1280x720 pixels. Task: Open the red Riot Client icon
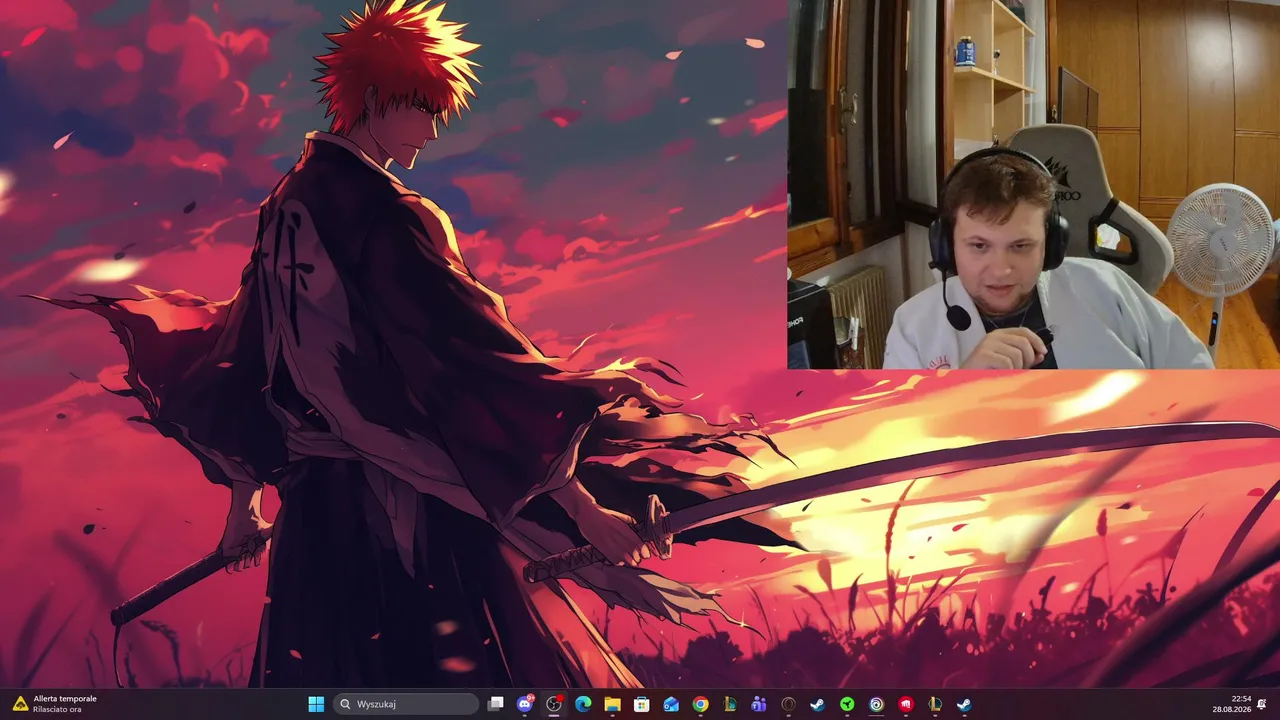coord(905,704)
